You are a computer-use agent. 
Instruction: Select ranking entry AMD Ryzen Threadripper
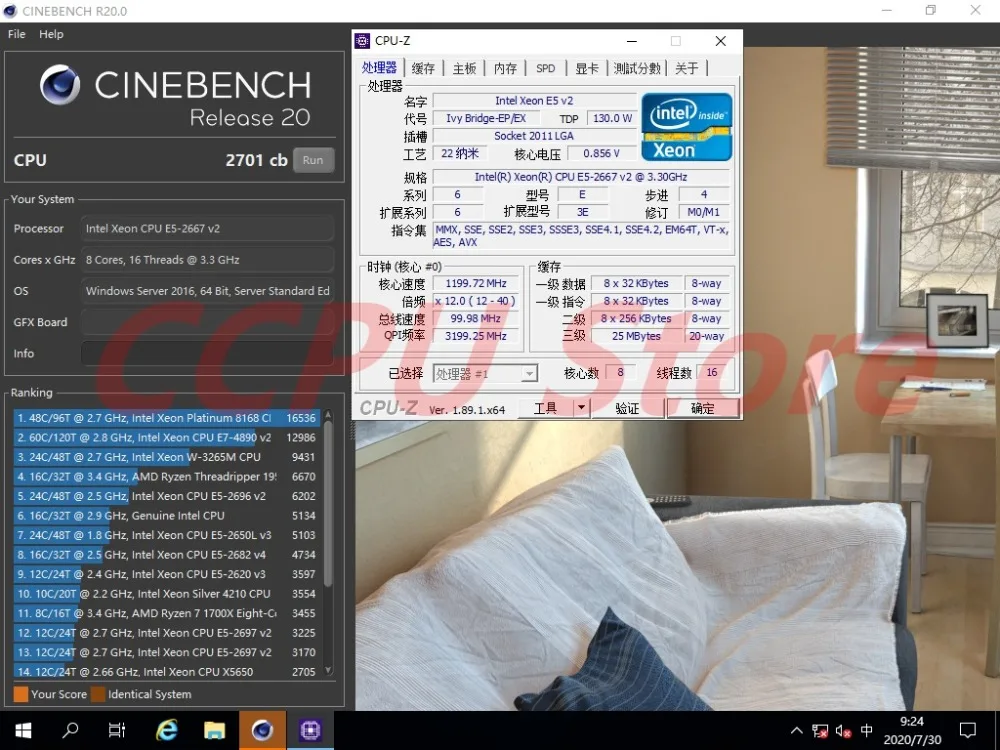pyautogui.click(x=166, y=477)
